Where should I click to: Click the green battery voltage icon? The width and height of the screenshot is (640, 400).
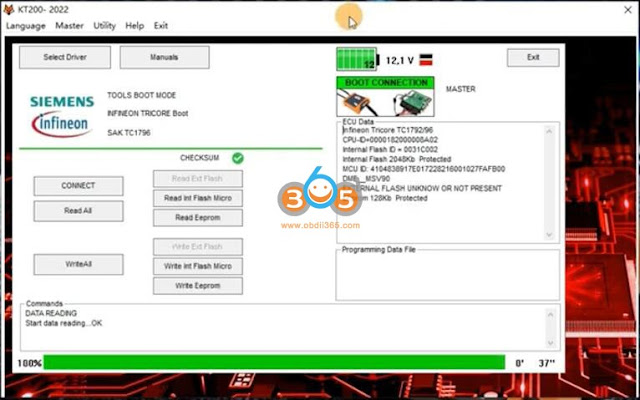(358, 60)
